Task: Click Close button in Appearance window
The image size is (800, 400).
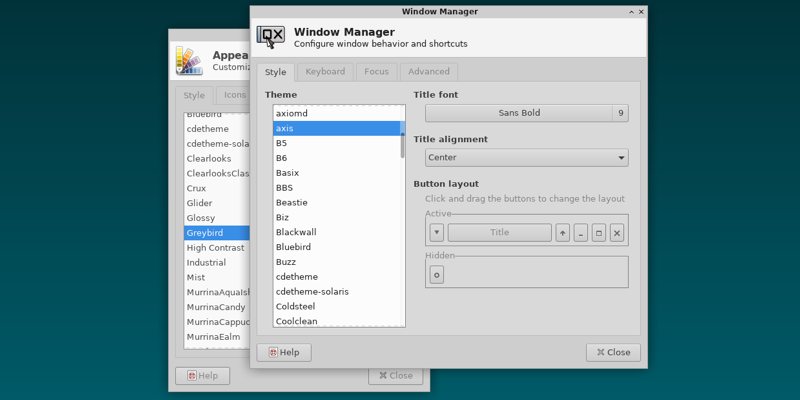Action: point(395,376)
